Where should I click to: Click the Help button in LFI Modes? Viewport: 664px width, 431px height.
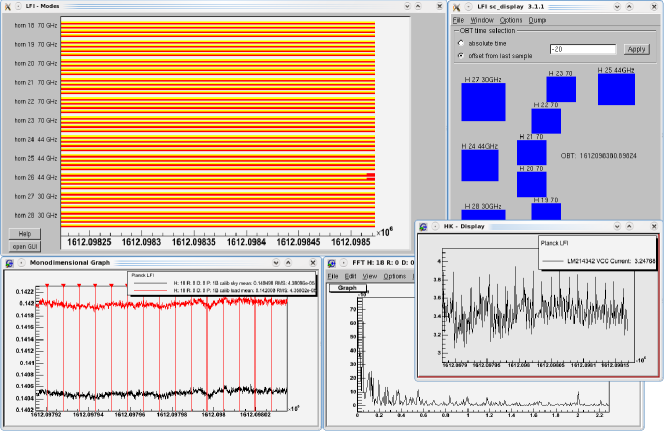pyautogui.click(x=25, y=233)
